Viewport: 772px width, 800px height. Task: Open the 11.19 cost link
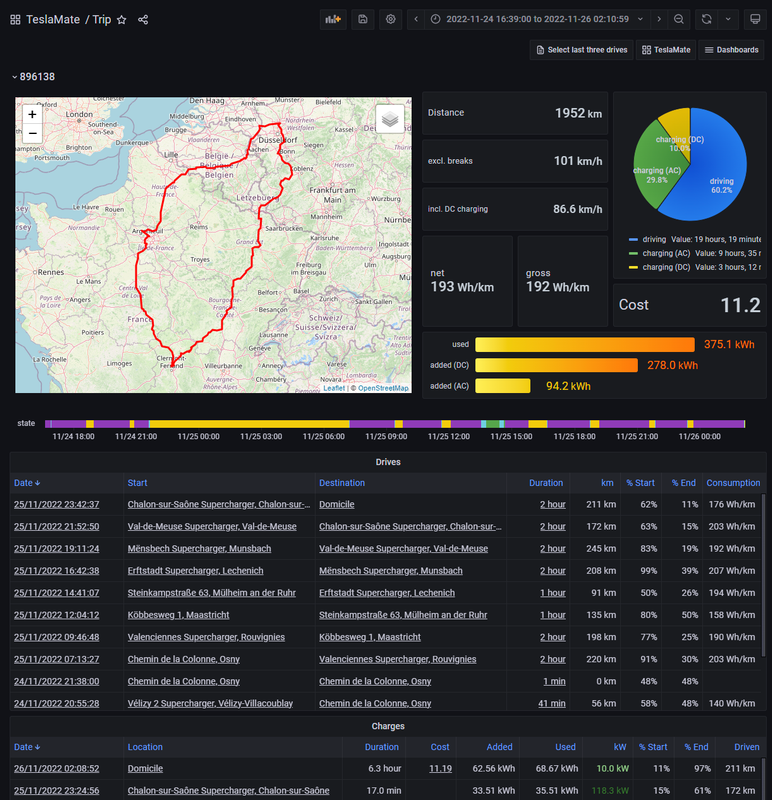pyautogui.click(x=440, y=768)
